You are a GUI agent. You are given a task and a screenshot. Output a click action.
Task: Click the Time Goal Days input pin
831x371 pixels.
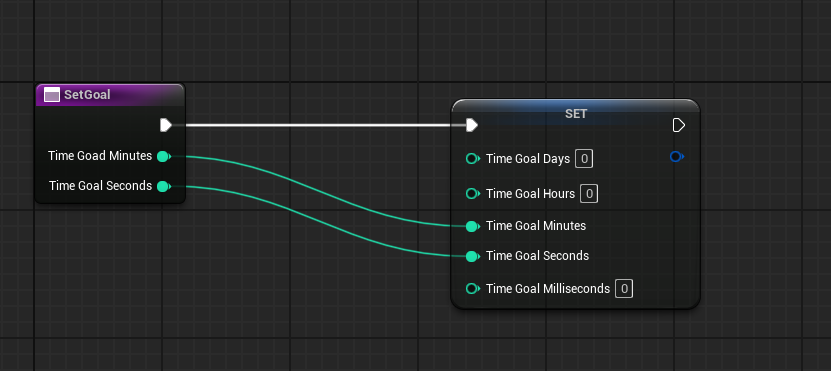point(472,158)
